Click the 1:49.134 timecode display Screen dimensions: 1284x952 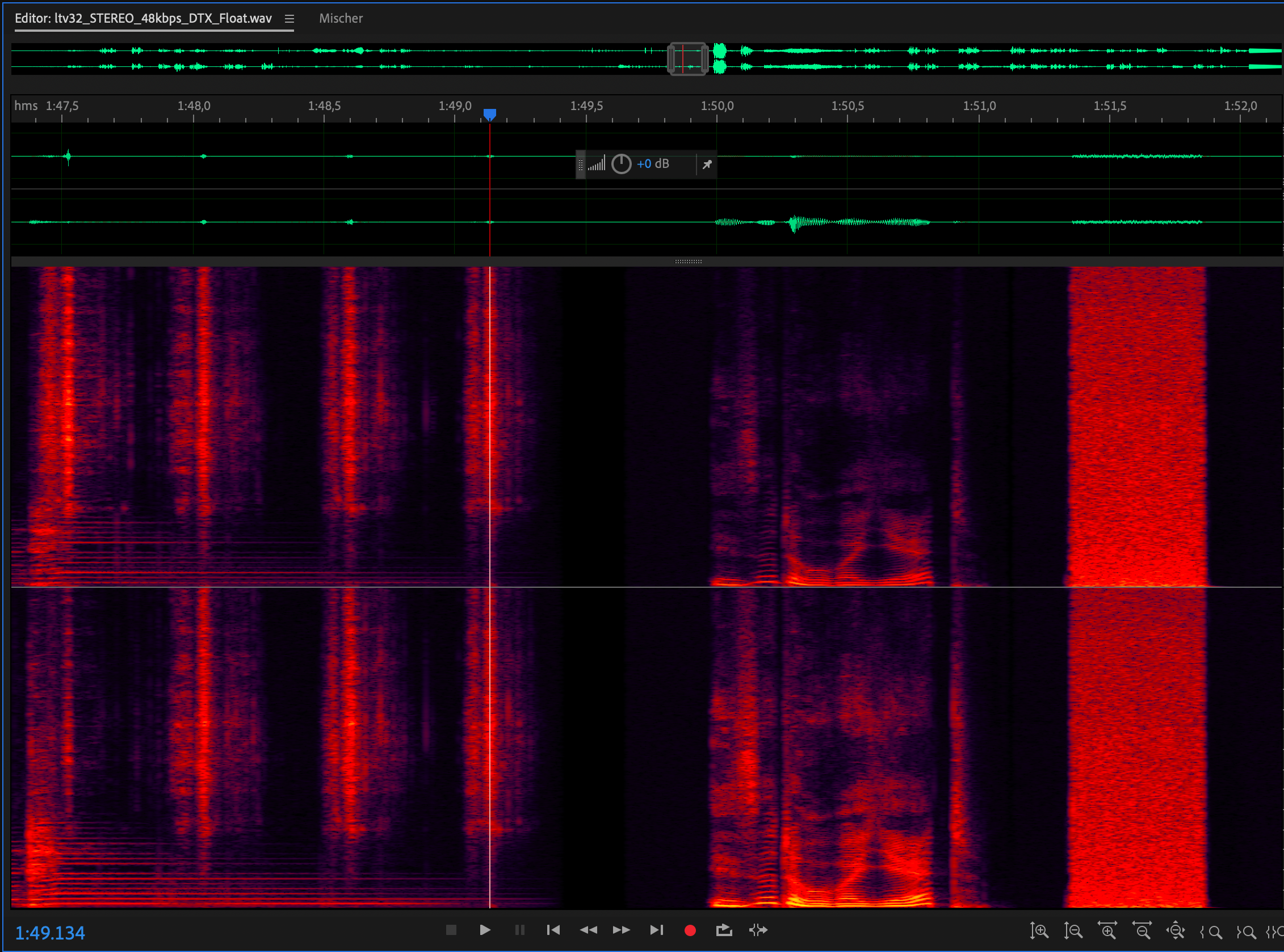[x=49, y=932]
